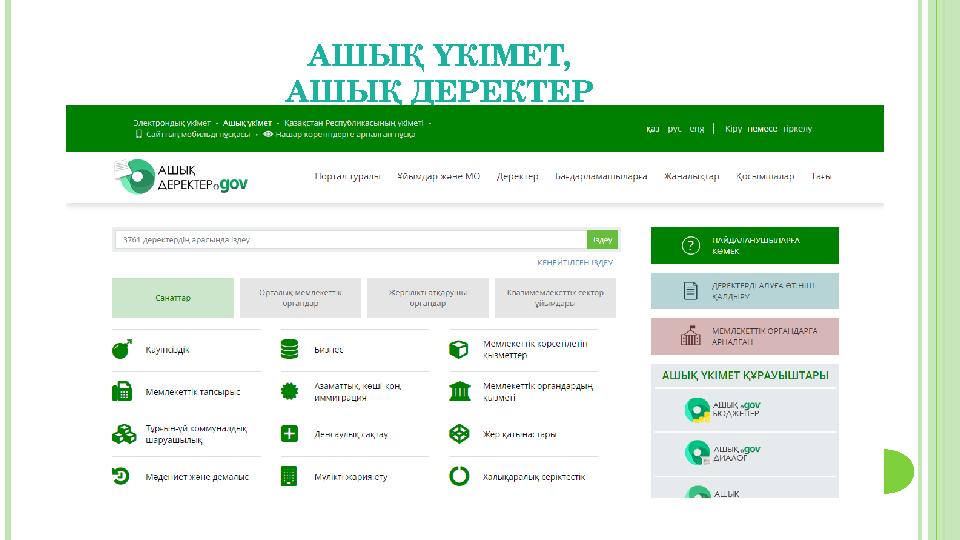Open the Халықаралық серіктестік category text
Image resolution: width=960 pixels, height=540 pixels.
click(x=534, y=476)
